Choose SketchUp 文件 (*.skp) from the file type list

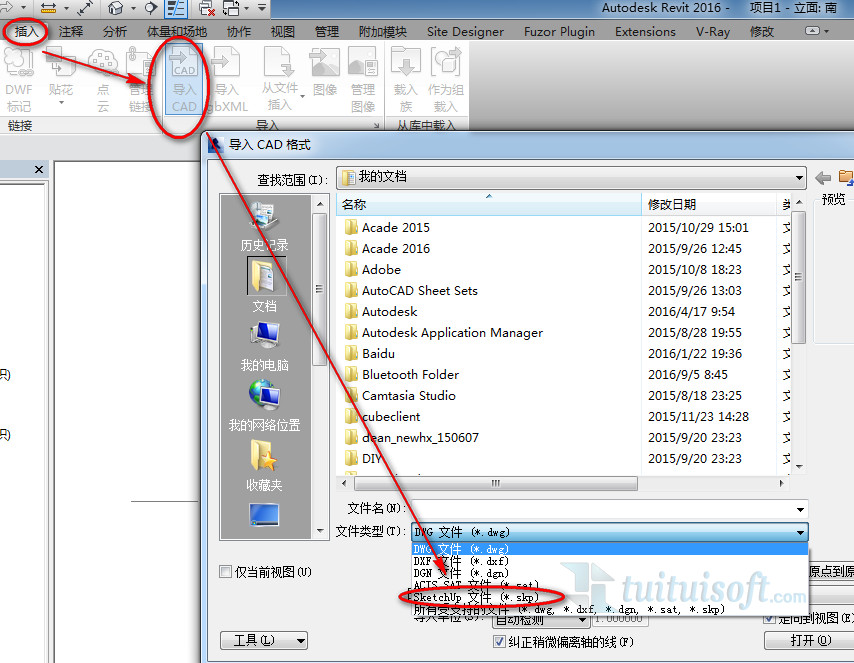[x=476, y=597]
